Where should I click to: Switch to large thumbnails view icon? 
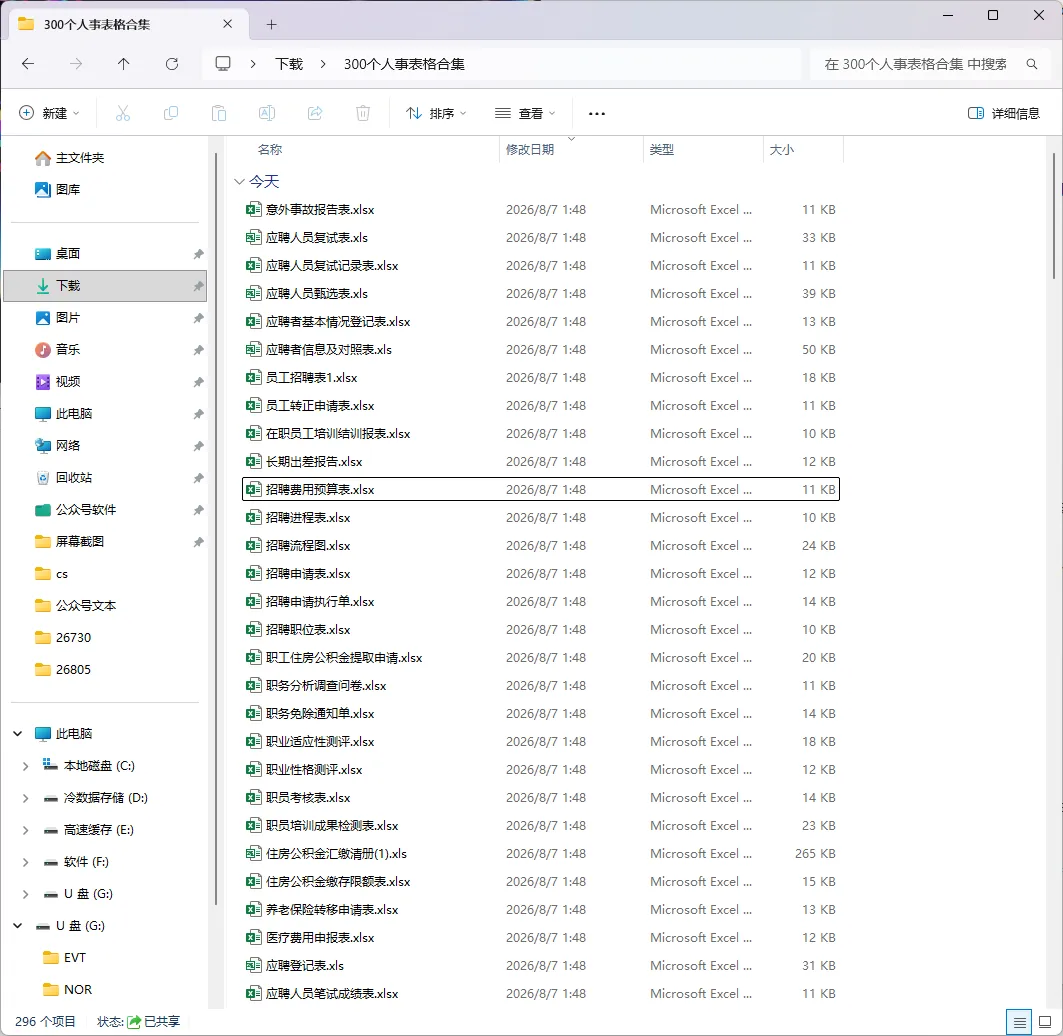click(1045, 1022)
